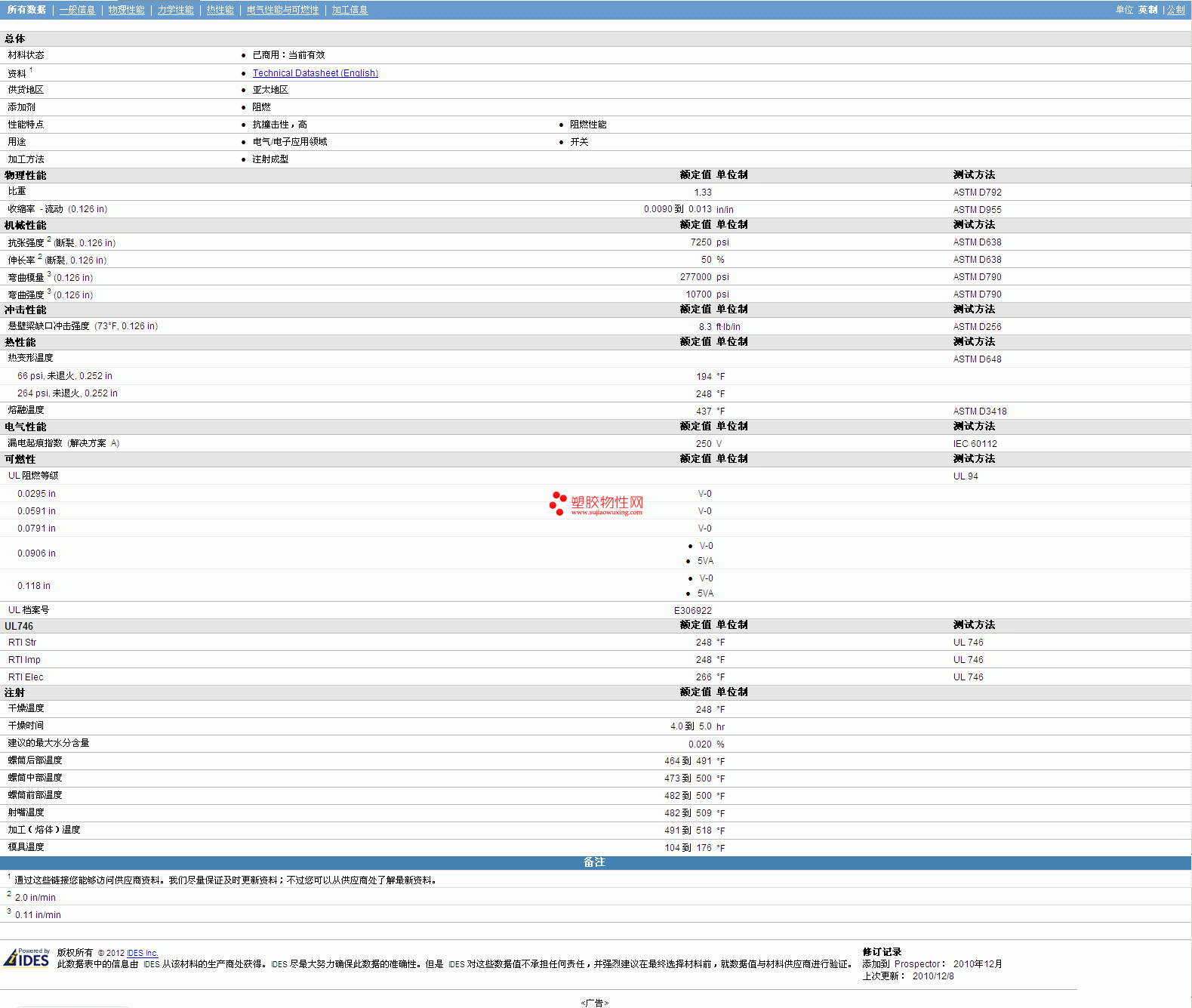This screenshot has width=1192, height=1008.
Task: Click the red 塑胶物性网 watermark logo
Action: [x=596, y=504]
